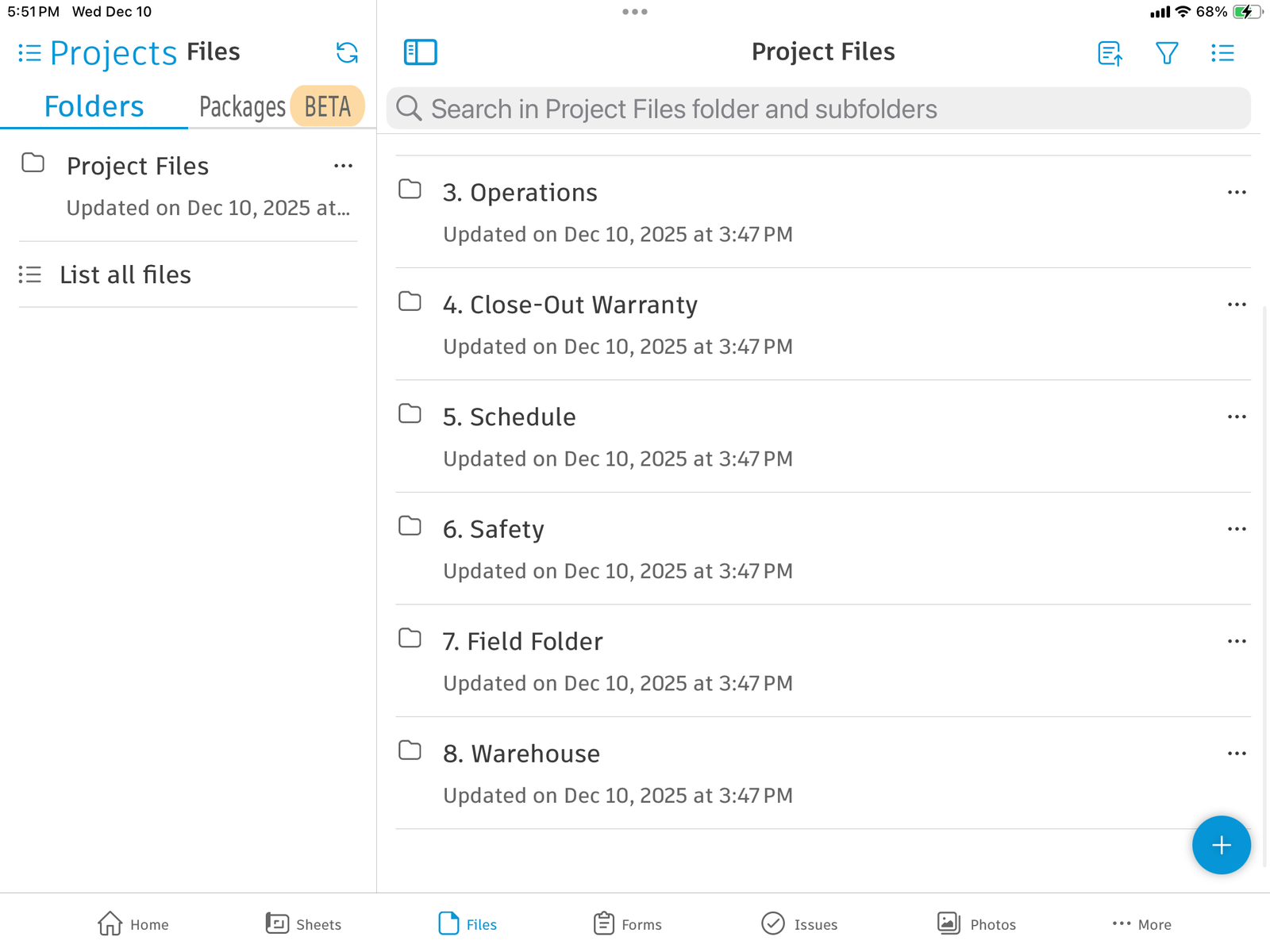Tap the refresh icon in the Projects panel

(345, 52)
